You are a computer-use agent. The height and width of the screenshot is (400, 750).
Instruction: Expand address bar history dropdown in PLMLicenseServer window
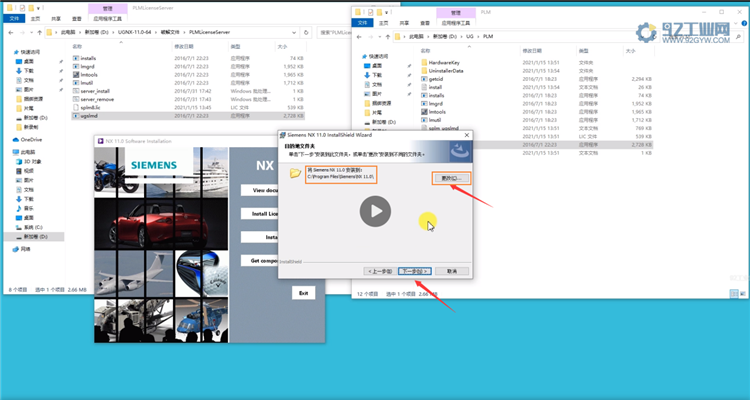tap(294, 33)
